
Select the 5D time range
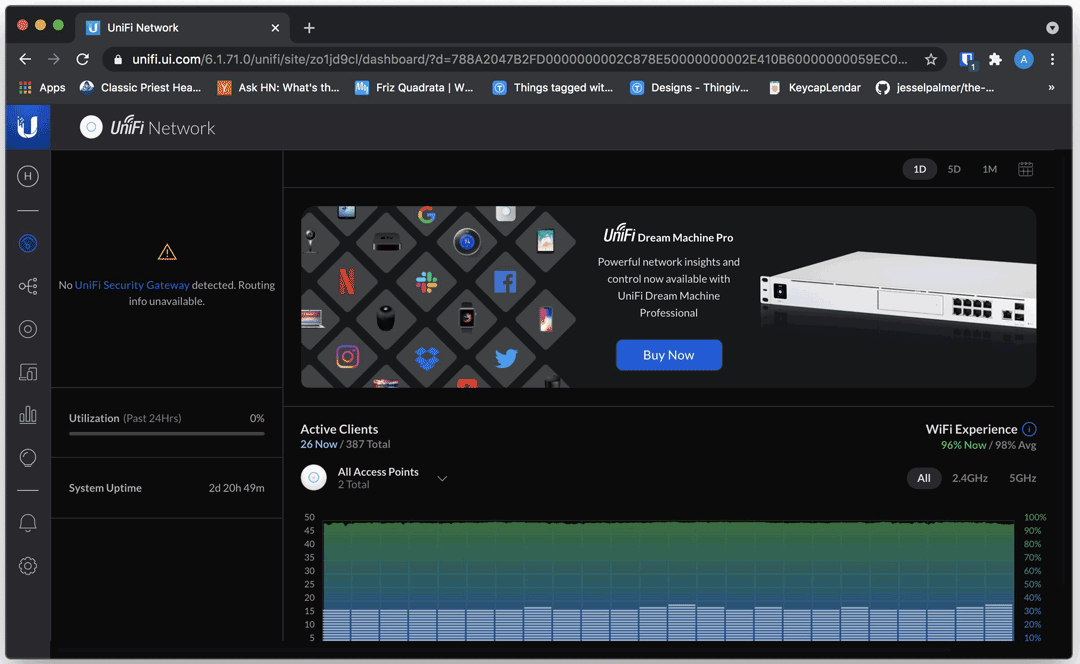pyautogui.click(x=954, y=169)
